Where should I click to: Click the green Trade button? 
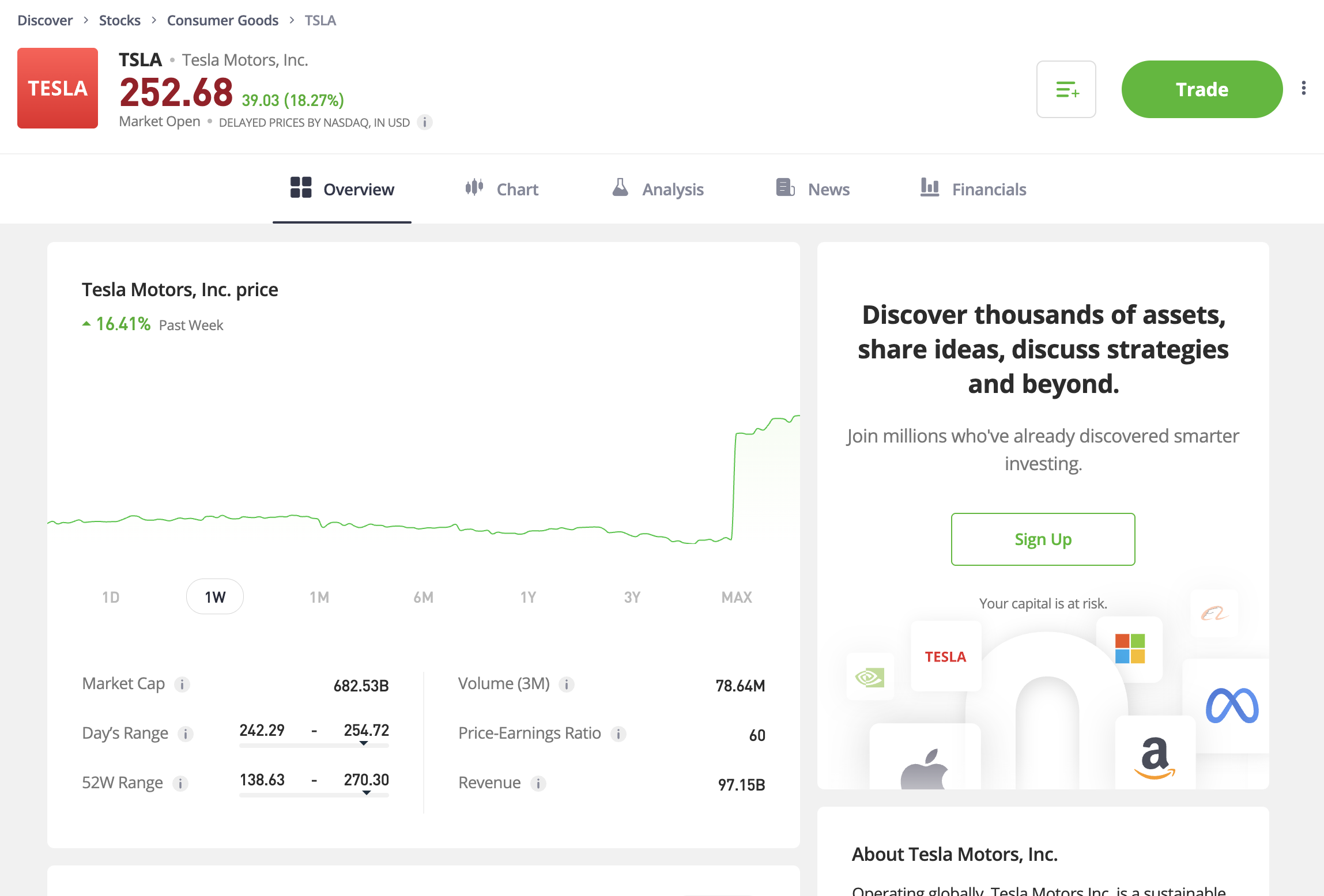coord(1202,89)
